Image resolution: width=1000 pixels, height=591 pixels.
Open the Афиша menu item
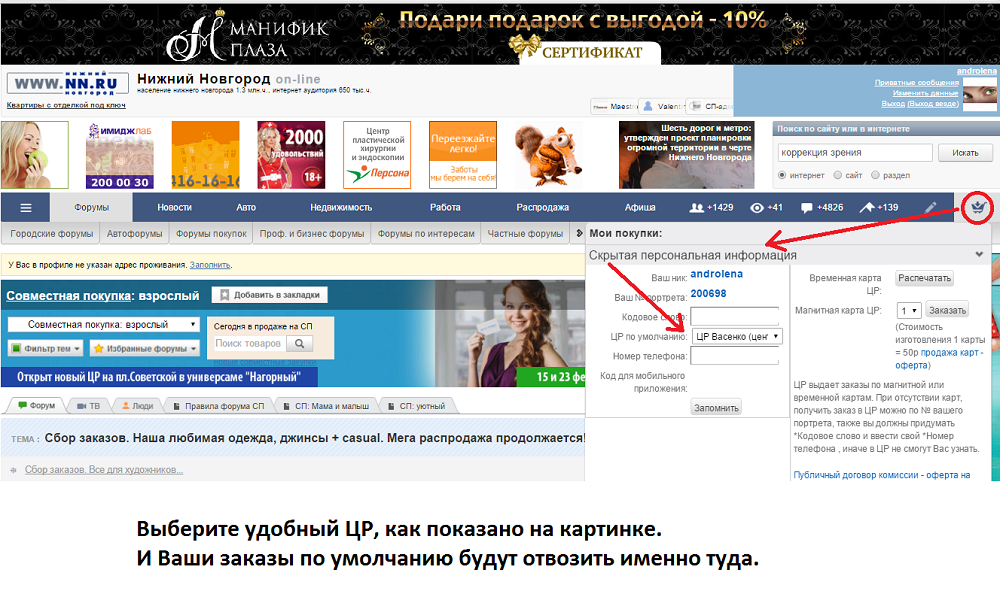pos(640,207)
